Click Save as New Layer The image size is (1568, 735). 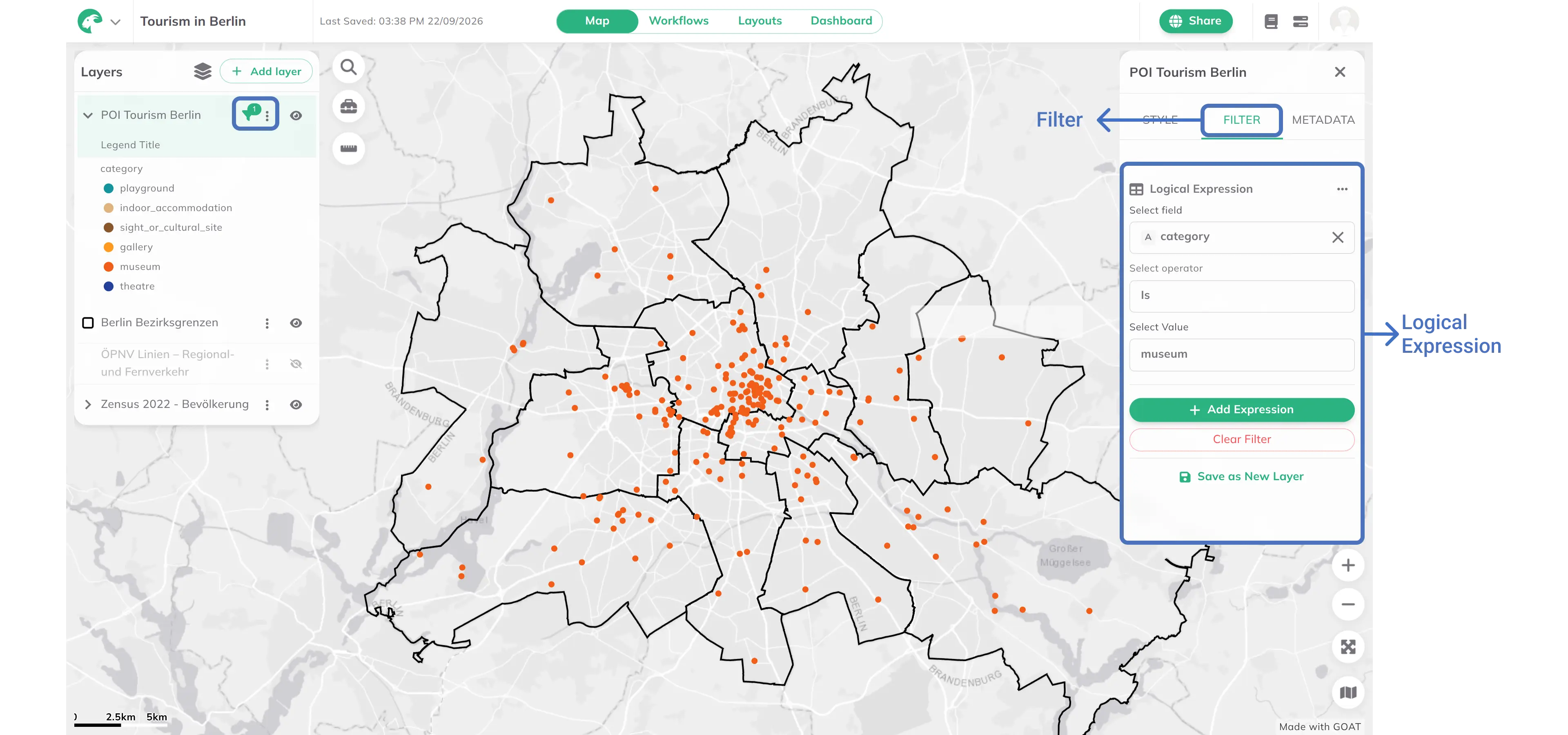[1241, 477]
